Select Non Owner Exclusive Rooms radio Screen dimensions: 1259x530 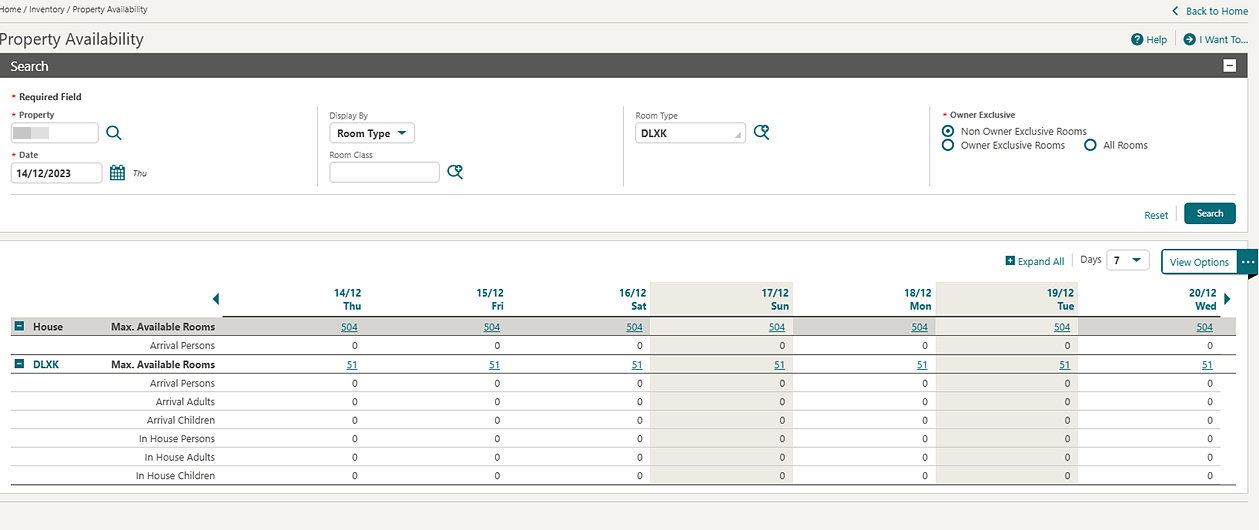948,131
